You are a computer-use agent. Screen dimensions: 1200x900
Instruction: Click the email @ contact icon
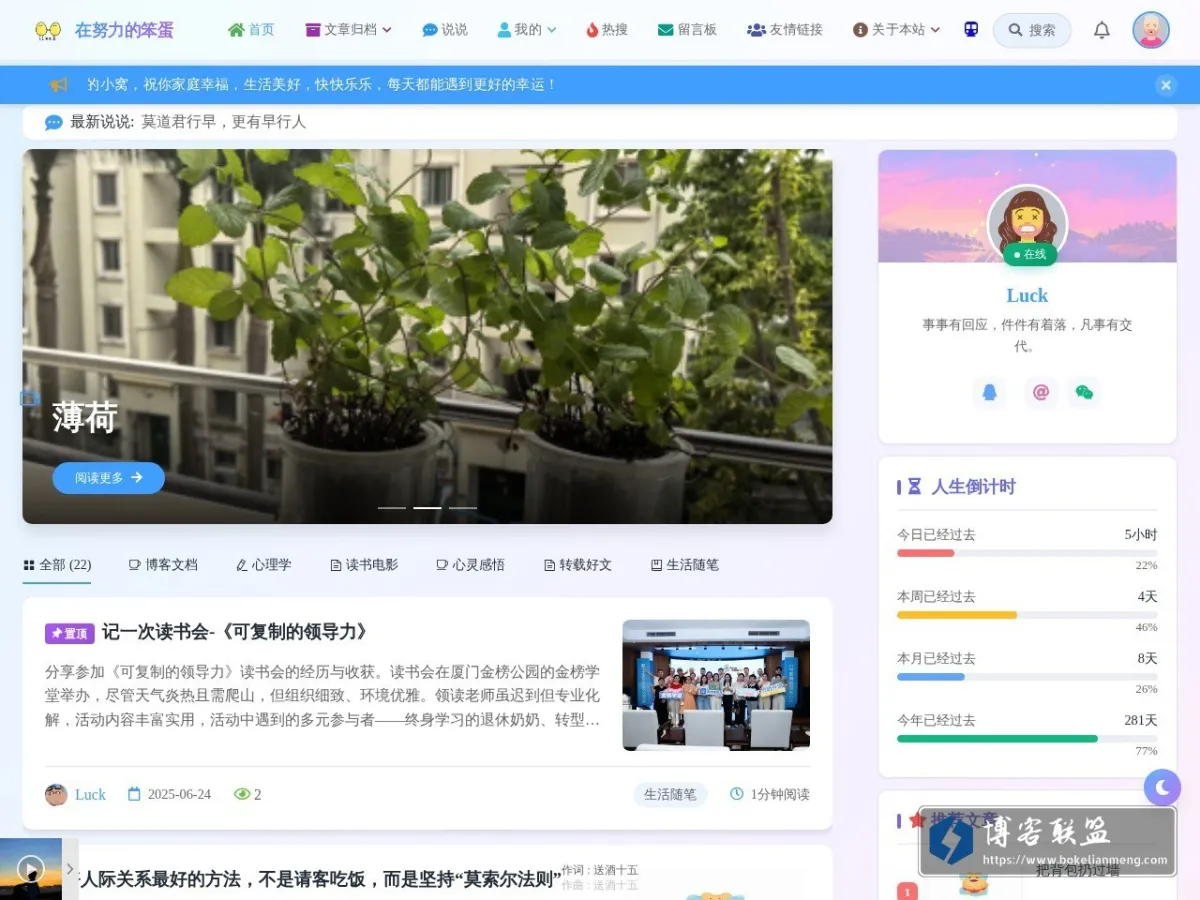tap(1041, 392)
